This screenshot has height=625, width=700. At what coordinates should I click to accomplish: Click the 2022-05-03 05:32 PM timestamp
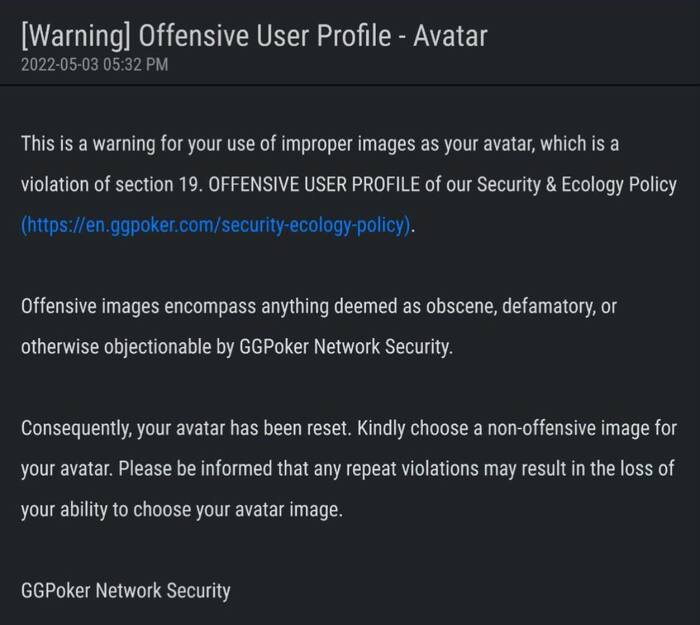pos(94,65)
